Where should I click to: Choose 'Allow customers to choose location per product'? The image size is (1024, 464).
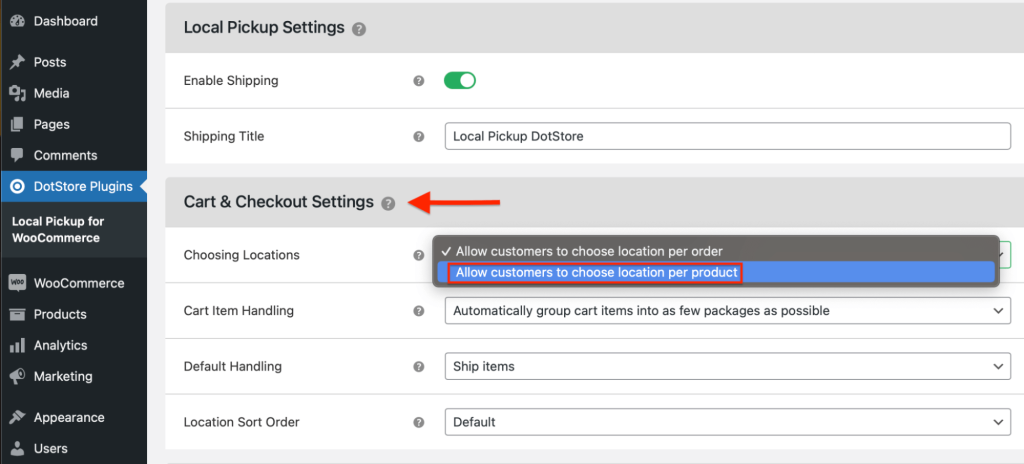pyautogui.click(x=714, y=273)
